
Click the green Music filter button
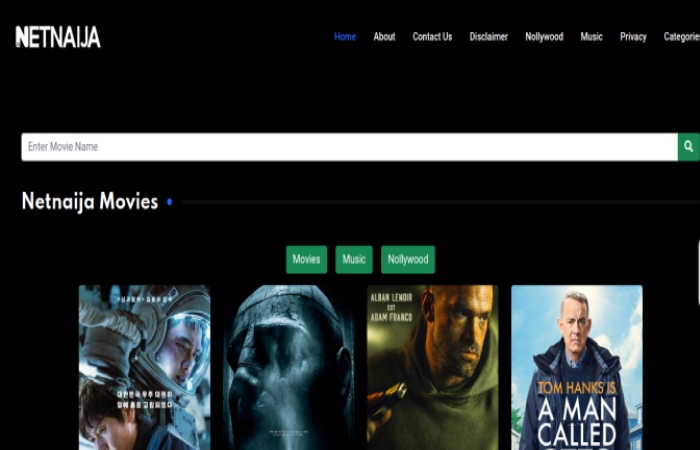click(x=354, y=259)
